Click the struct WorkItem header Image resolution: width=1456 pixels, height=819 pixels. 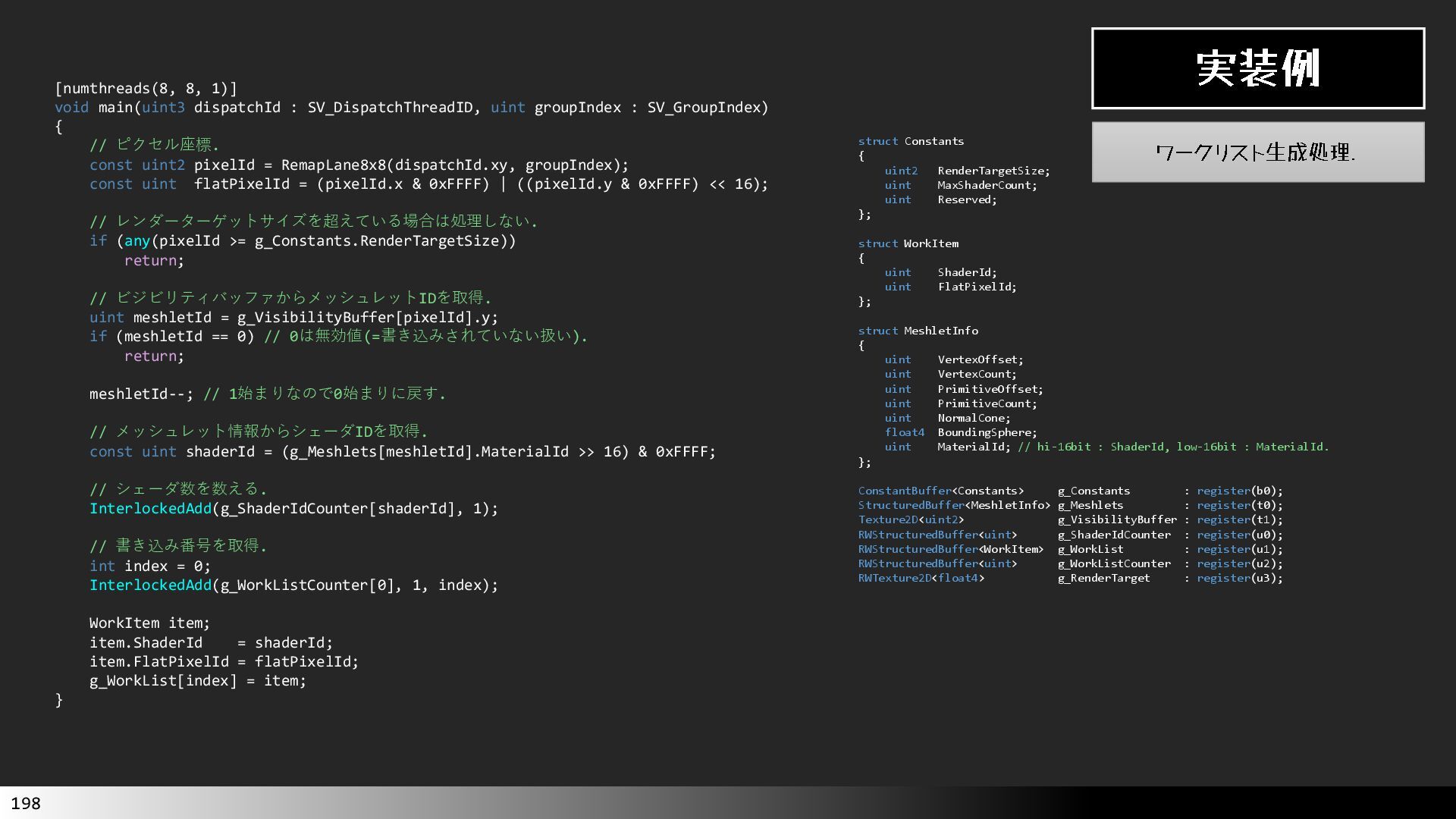point(908,244)
